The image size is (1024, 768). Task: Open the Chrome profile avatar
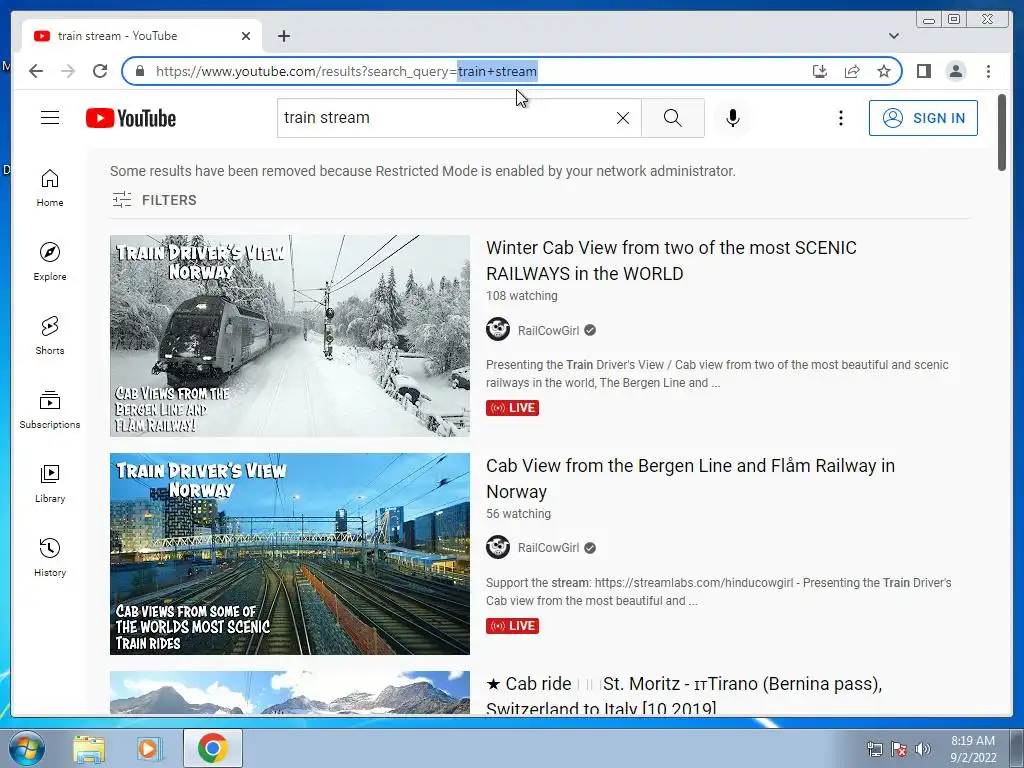tap(955, 71)
